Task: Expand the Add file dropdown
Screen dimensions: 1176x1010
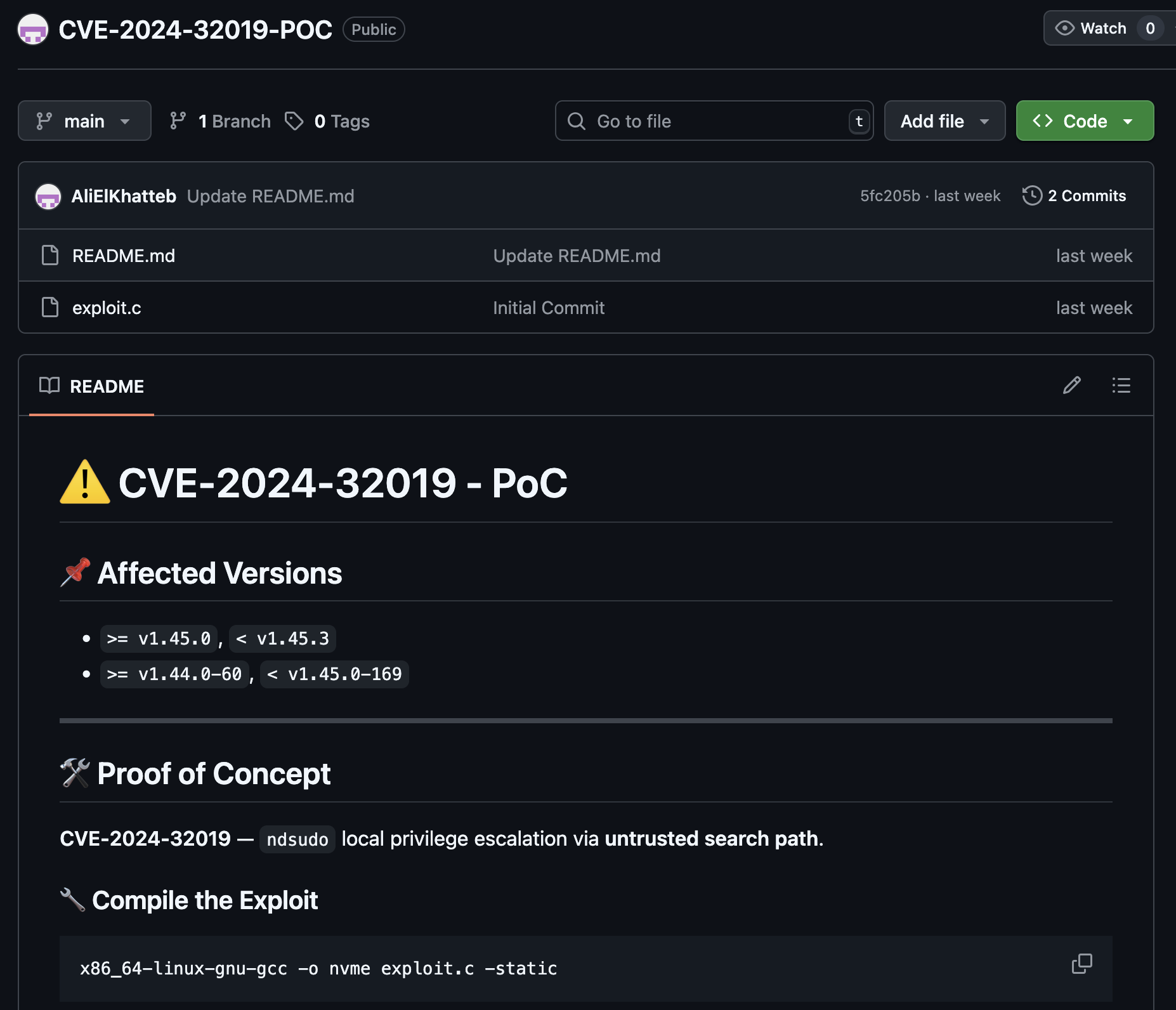Action: [944, 121]
